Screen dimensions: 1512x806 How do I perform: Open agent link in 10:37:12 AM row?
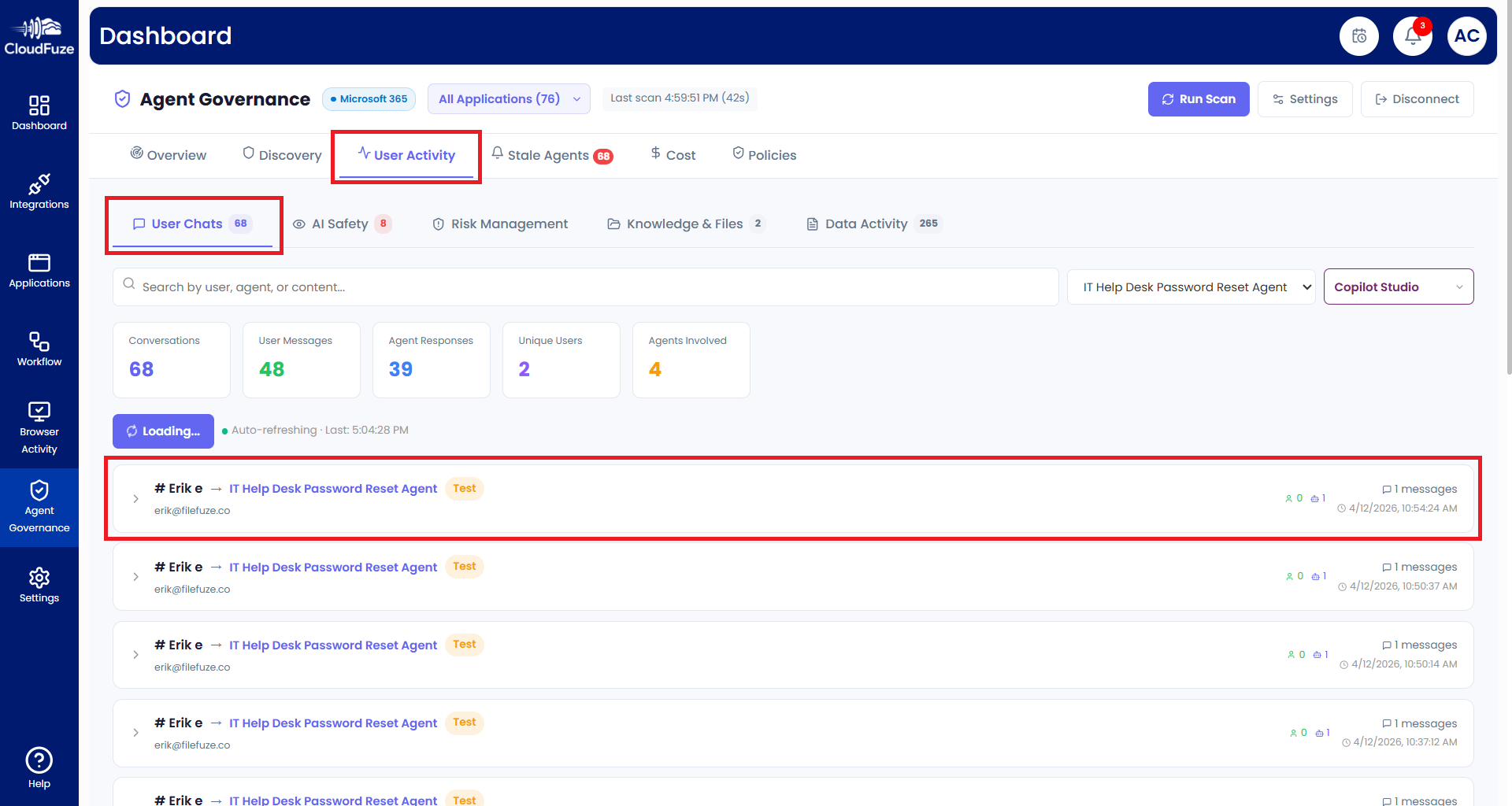[333, 723]
